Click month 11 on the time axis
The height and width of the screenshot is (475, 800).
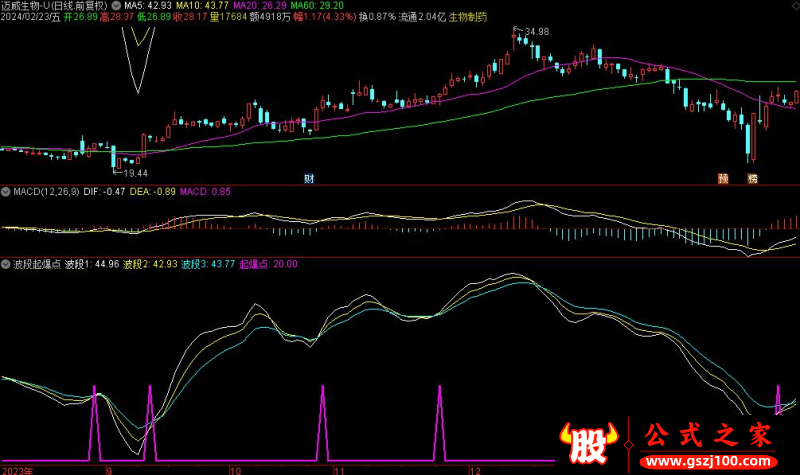click(339, 470)
